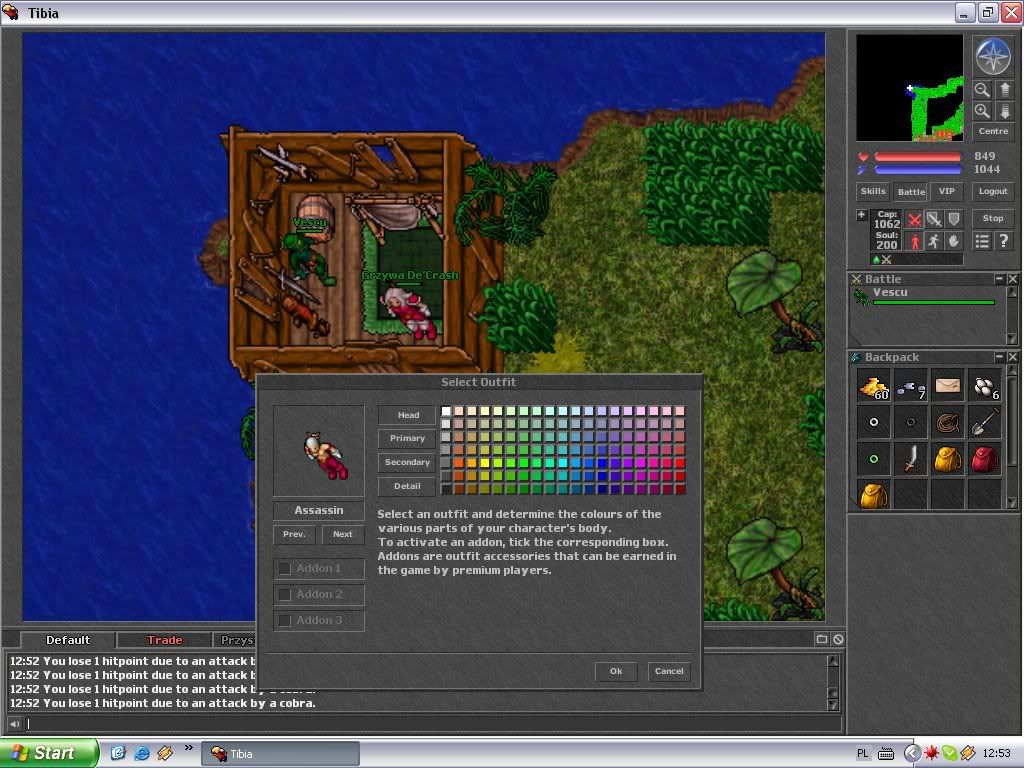Open help with the question mark icon

(x=1004, y=241)
